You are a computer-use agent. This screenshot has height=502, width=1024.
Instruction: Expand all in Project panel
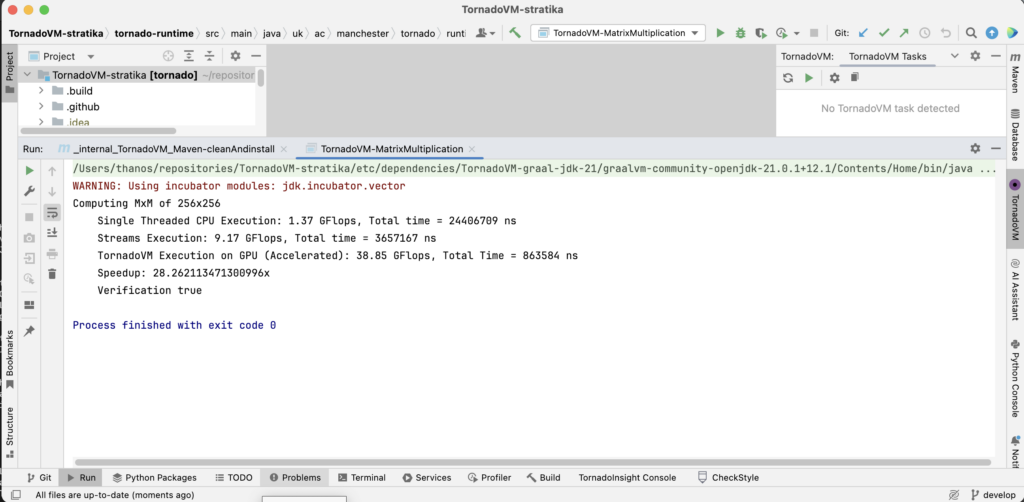click(189, 56)
